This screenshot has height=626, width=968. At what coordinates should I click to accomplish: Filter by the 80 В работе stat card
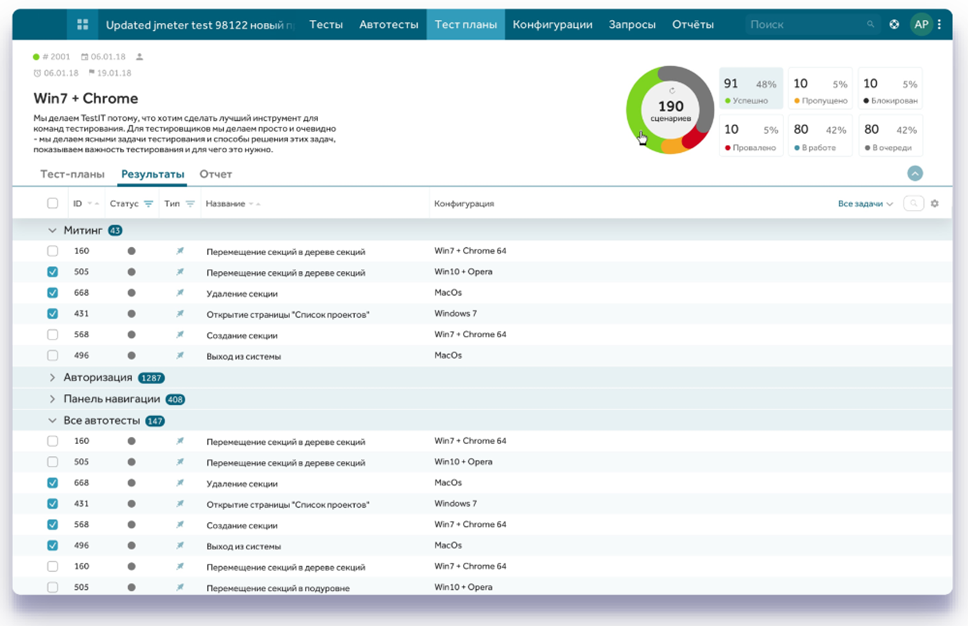(820, 135)
